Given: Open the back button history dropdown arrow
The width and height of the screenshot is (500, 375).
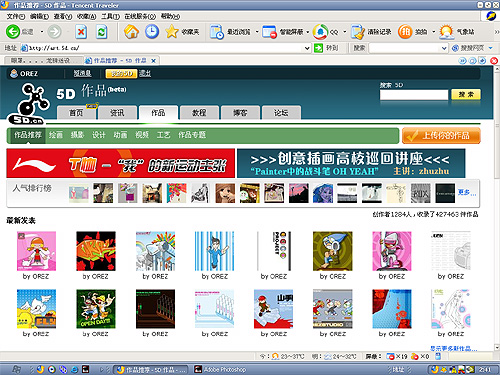Looking at the screenshot, I should click(x=42, y=32).
